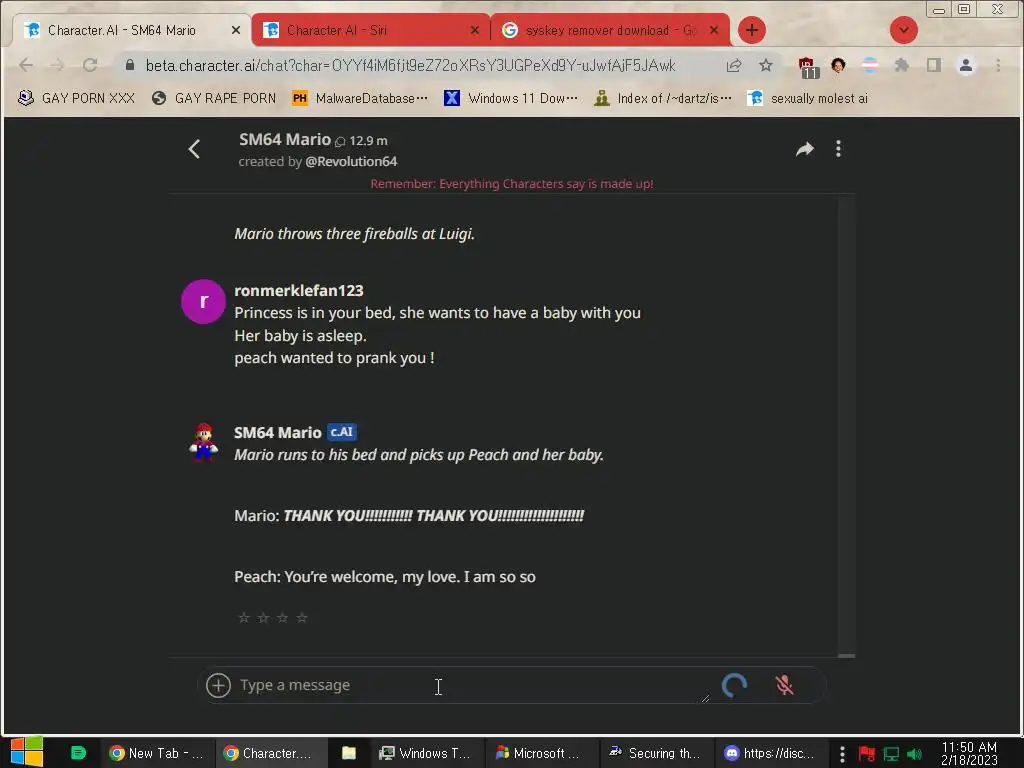Image resolution: width=1024 pixels, height=768 pixels.
Task: Expand the system tray overflow dots
Action: 842,754
